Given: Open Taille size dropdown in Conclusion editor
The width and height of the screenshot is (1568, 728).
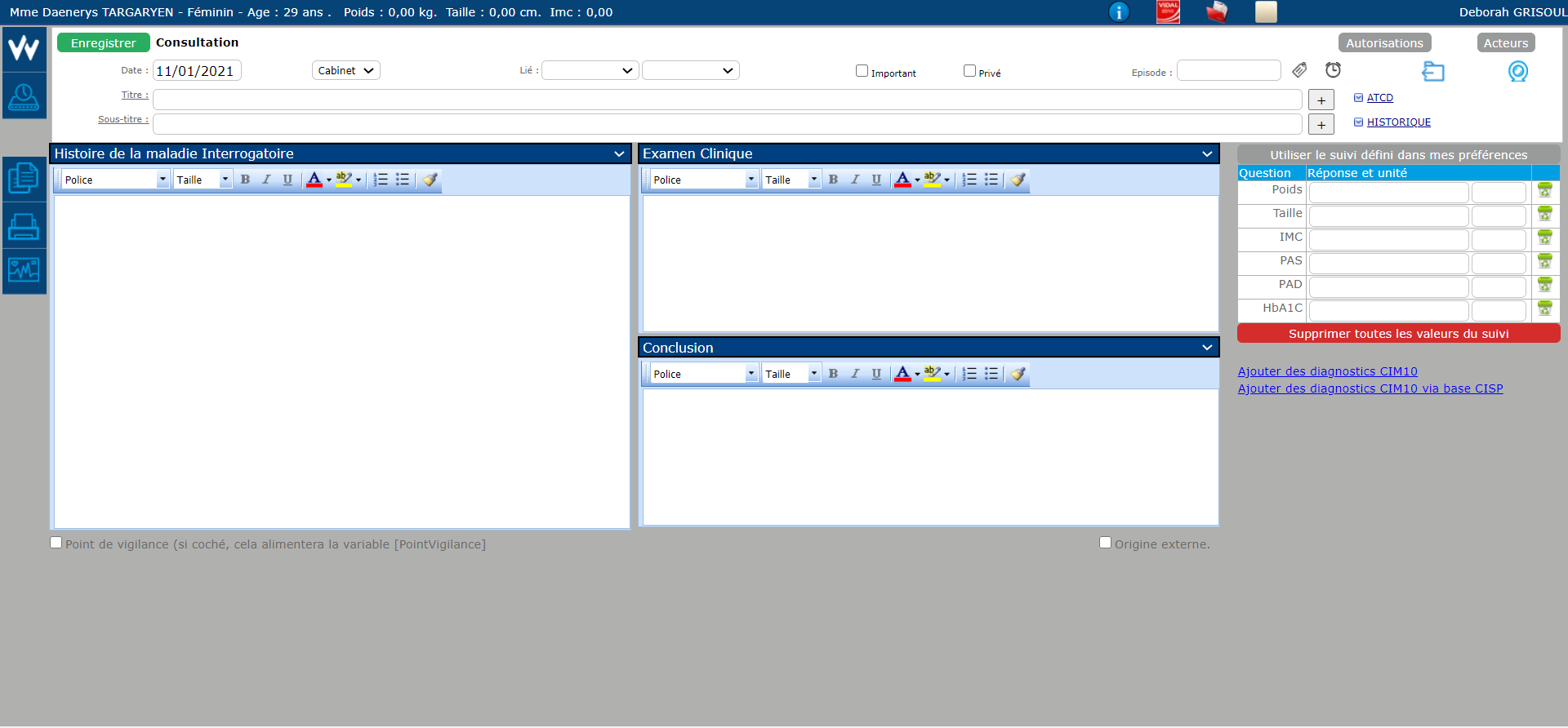Looking at the screenshot, I should click(x=791, y=374).
